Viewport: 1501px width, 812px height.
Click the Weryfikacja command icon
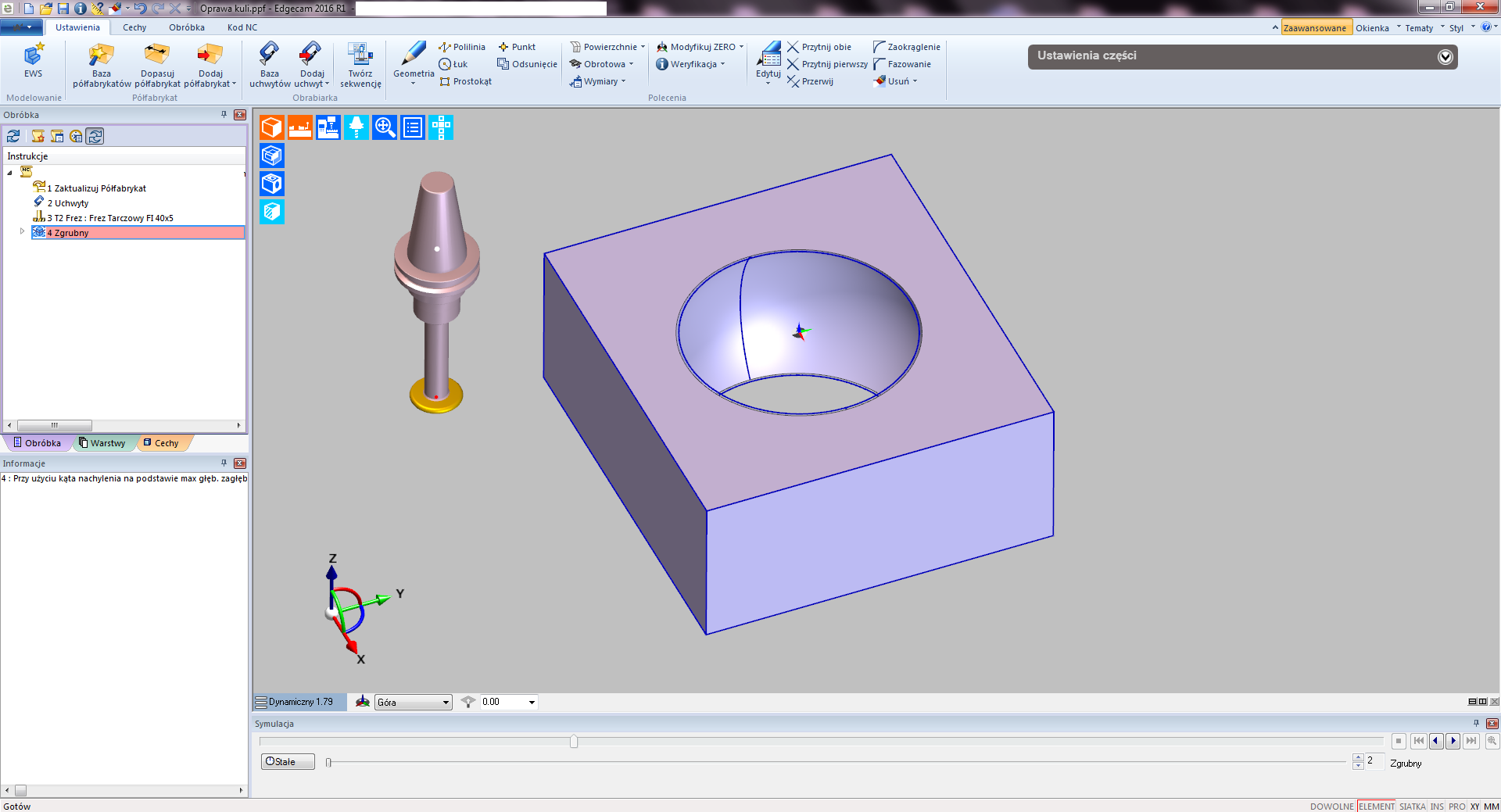[x=662, y=64]
